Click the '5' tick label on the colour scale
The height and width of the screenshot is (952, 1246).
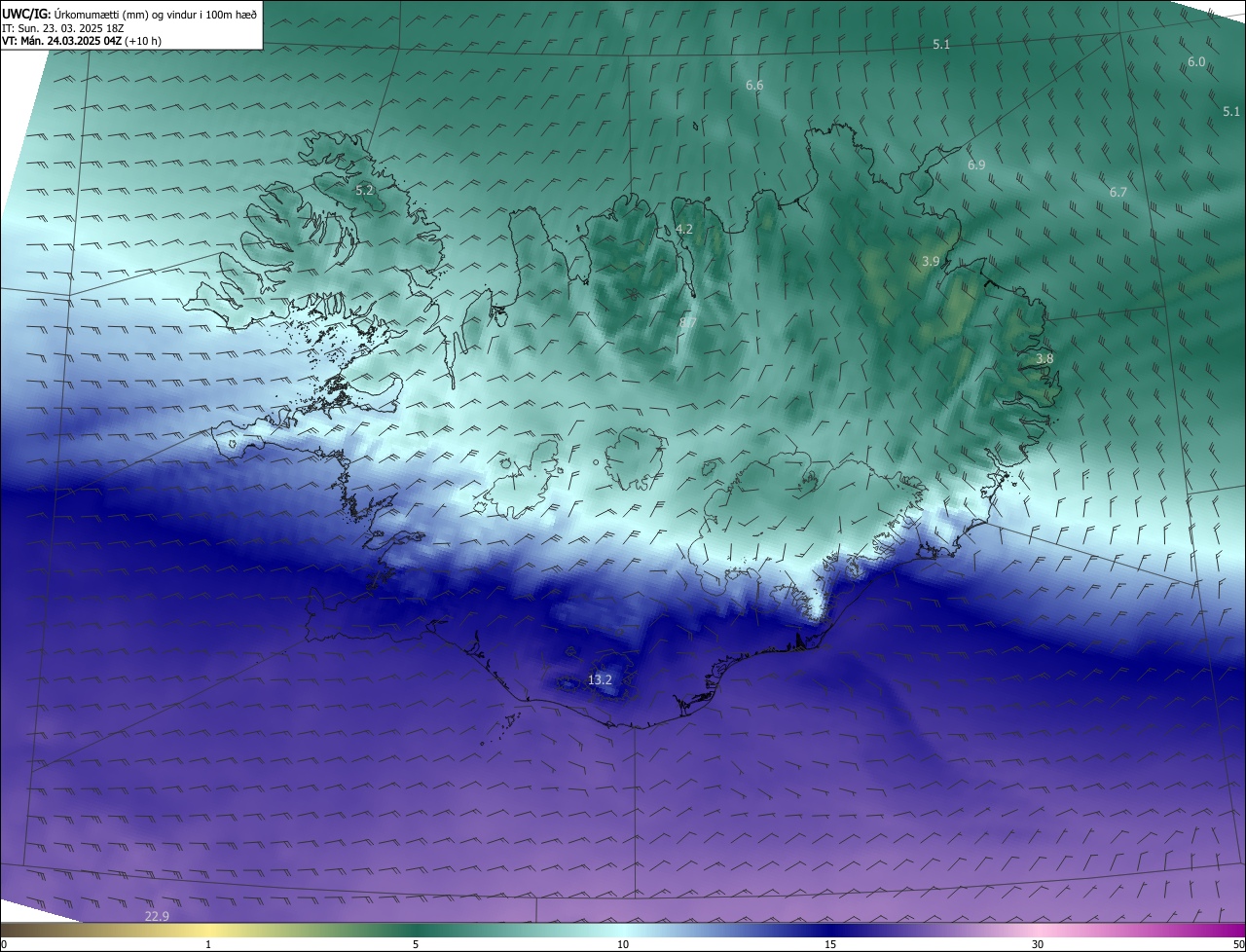(x=416, y=944)
